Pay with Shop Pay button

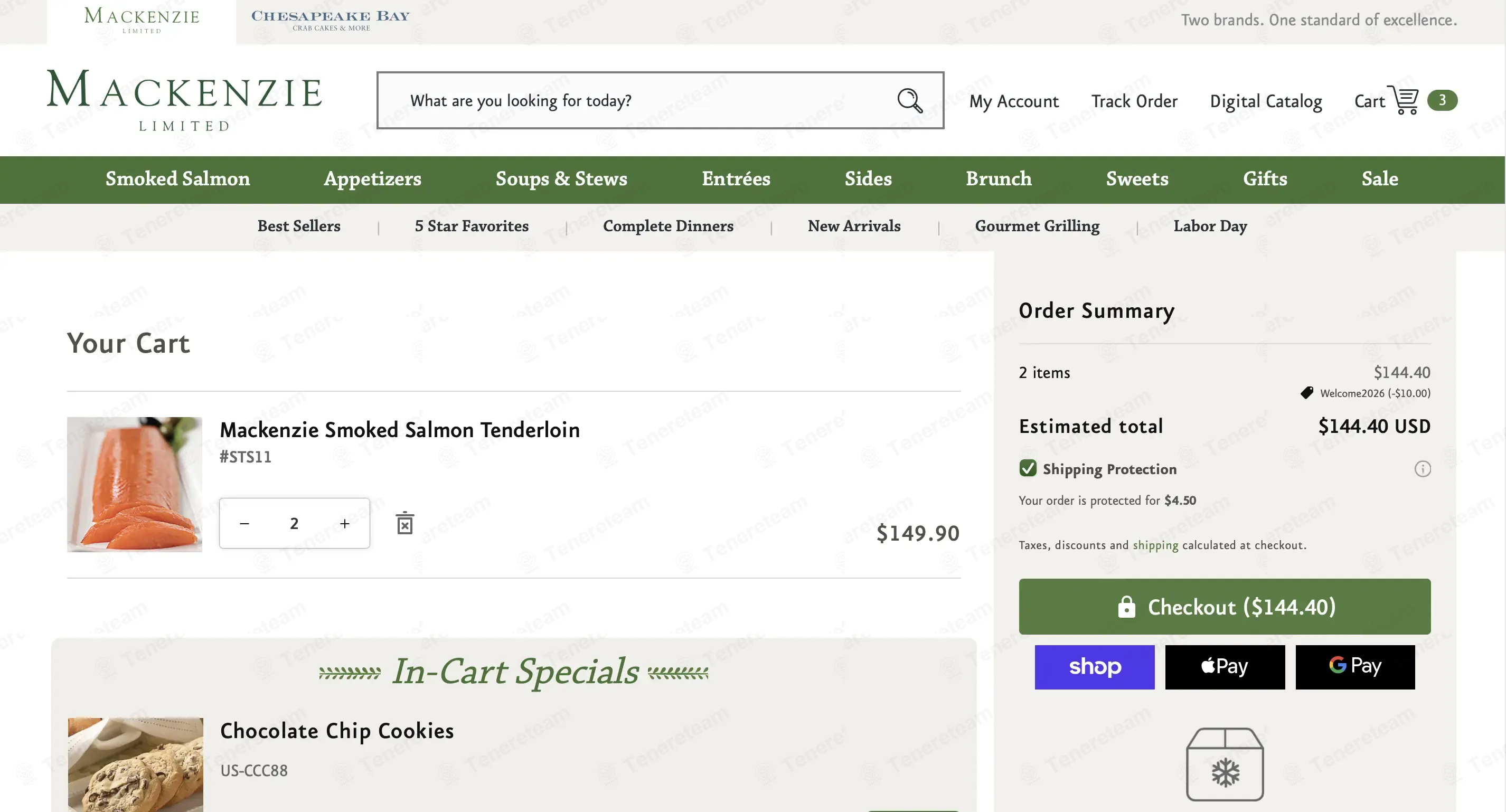[1095, 667]
